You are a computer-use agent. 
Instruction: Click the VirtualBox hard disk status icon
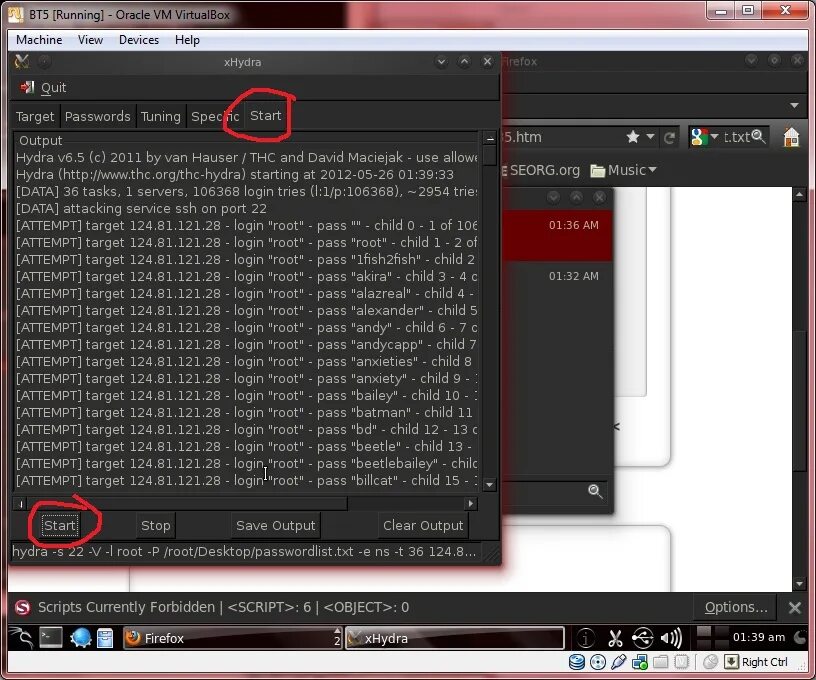577,662
